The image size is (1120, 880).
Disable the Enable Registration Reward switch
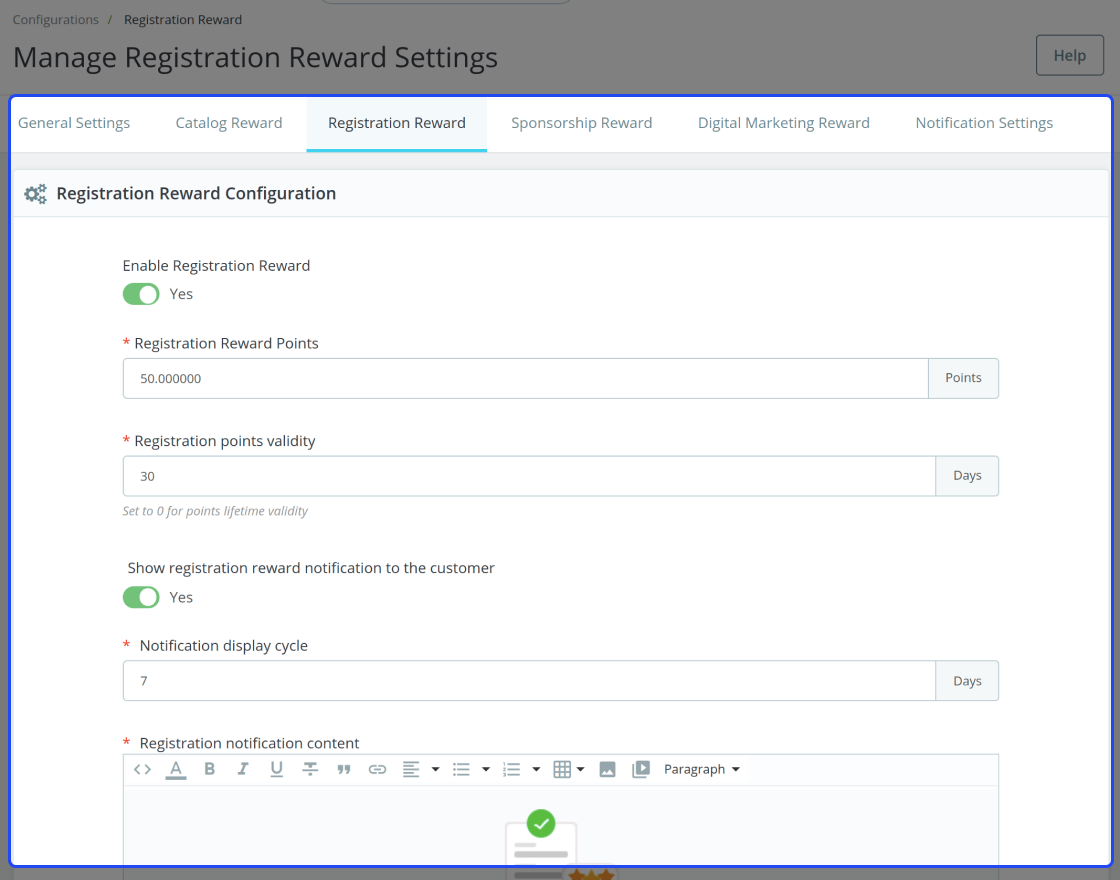(141, 294)
